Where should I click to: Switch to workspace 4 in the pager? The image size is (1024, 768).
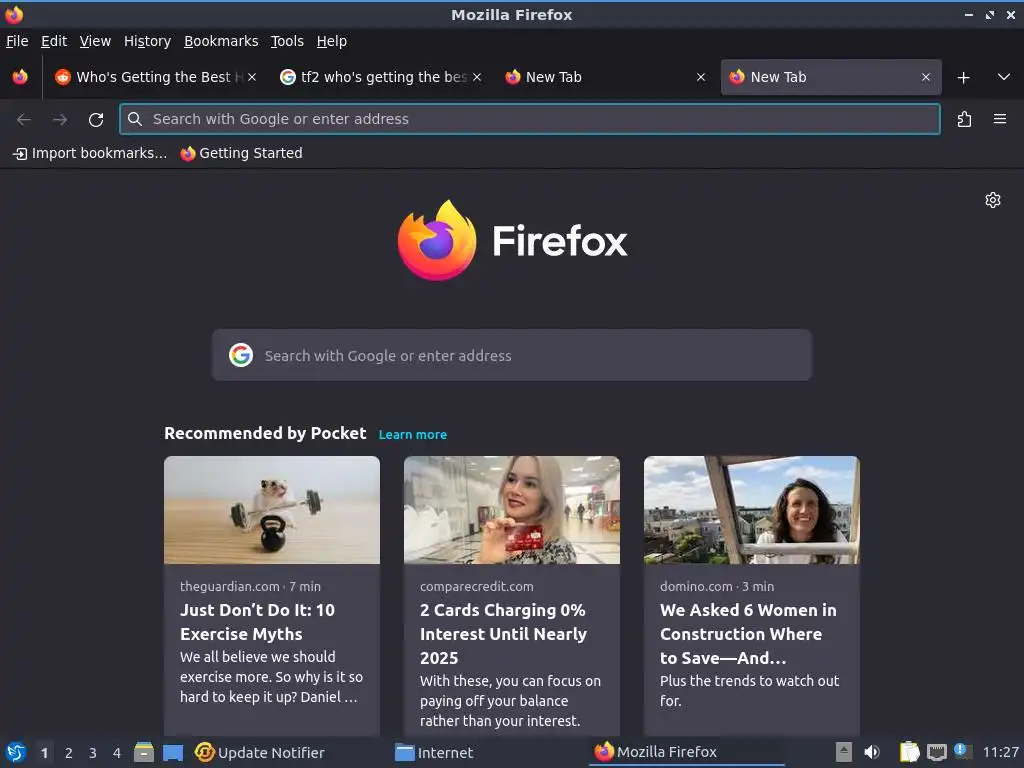click(x=117, y=753)
